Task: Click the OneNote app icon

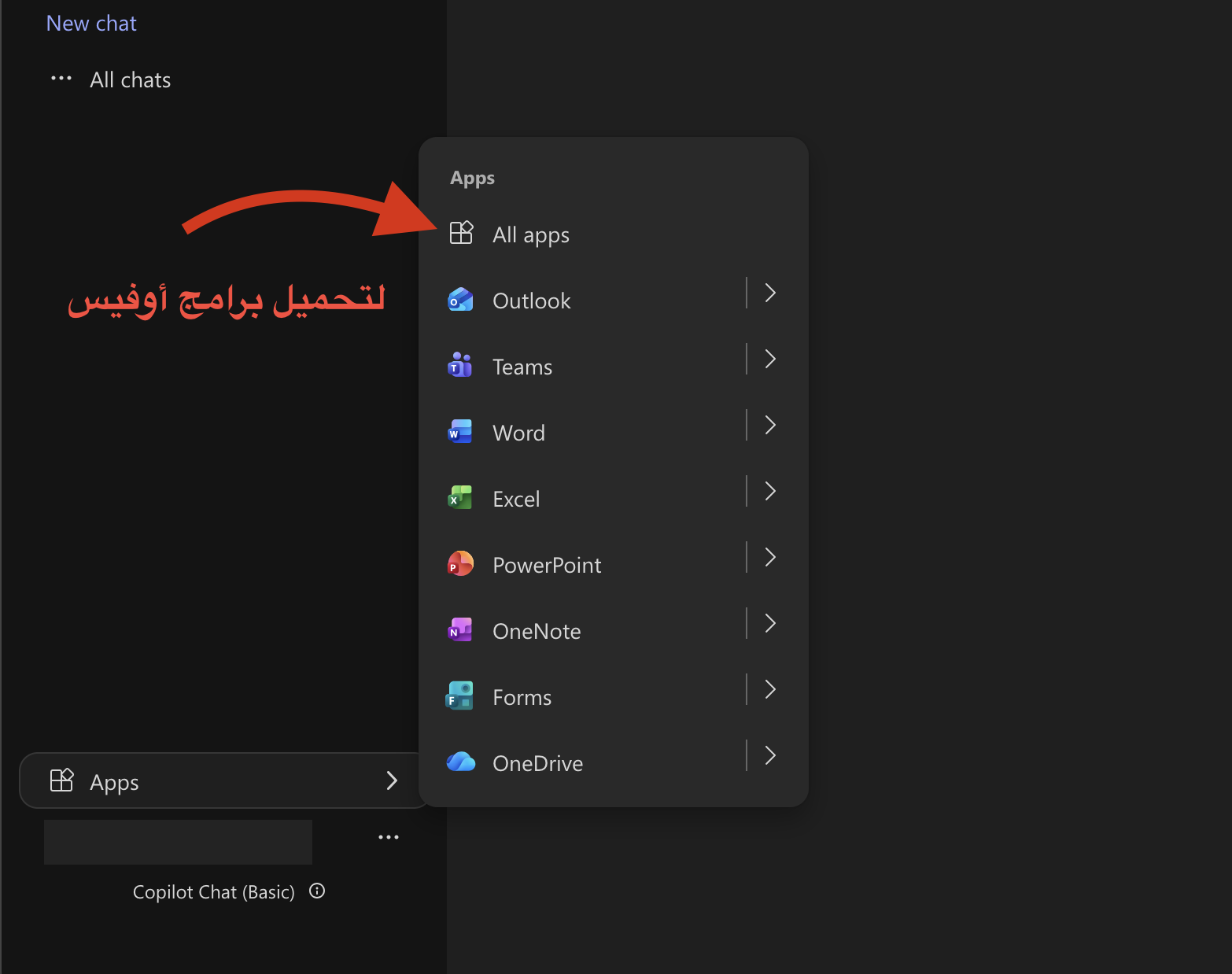Action: pyautogui.click(x=460, y=630)
